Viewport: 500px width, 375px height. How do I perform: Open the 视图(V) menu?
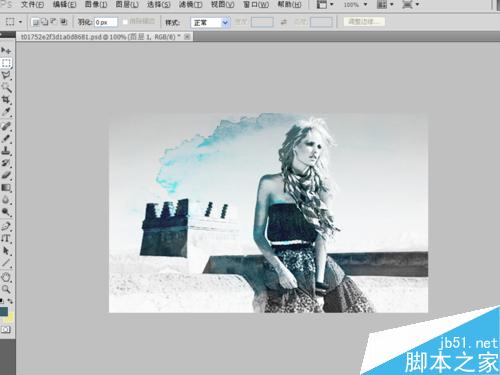point(222,5)
